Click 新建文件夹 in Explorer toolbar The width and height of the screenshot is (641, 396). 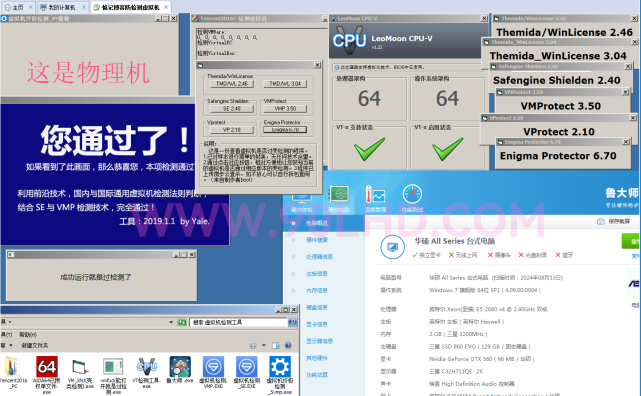pos(35,345)
